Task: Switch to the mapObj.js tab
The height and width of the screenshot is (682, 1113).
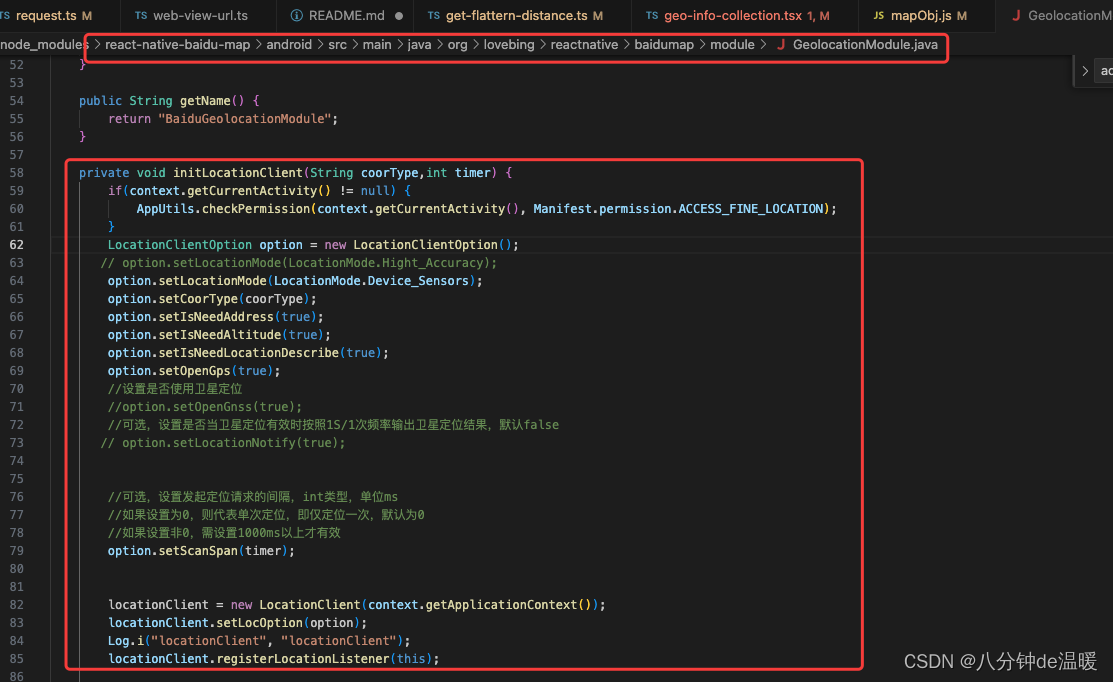Action: [x=921, y=15]
